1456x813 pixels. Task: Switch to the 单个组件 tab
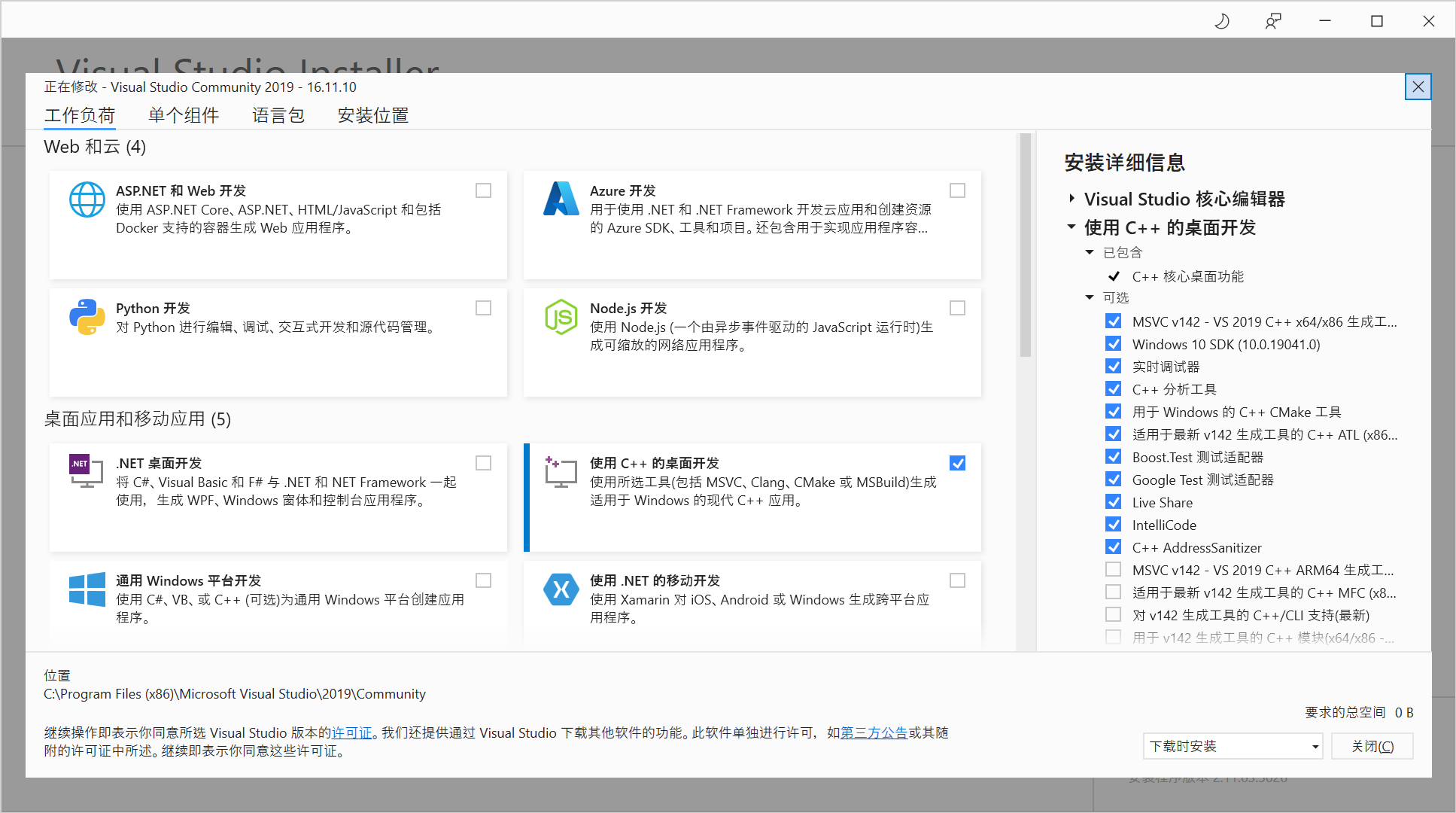click(x=184, y=114)
